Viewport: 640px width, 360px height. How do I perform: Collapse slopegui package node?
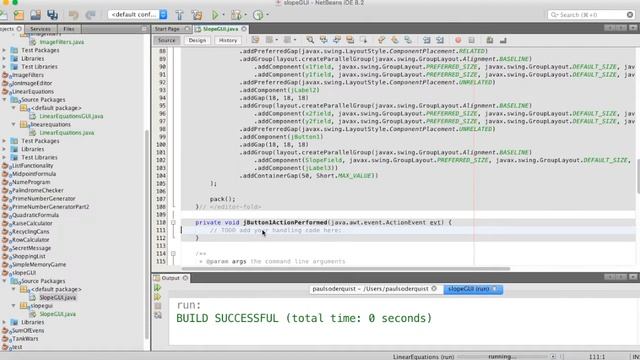coord(13,306)
